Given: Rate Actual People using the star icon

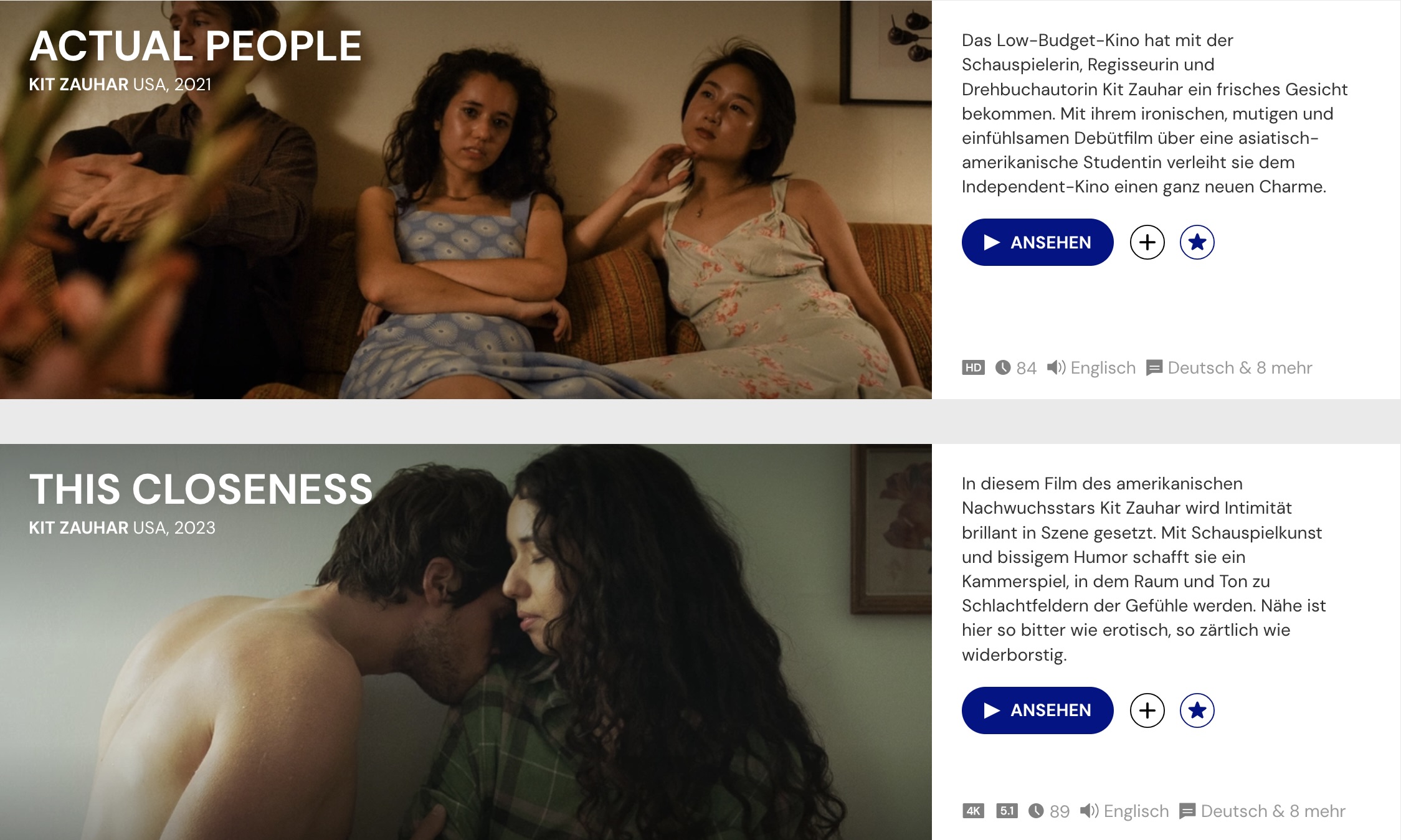Looking at the screenshot, I should pos(1197,242).
